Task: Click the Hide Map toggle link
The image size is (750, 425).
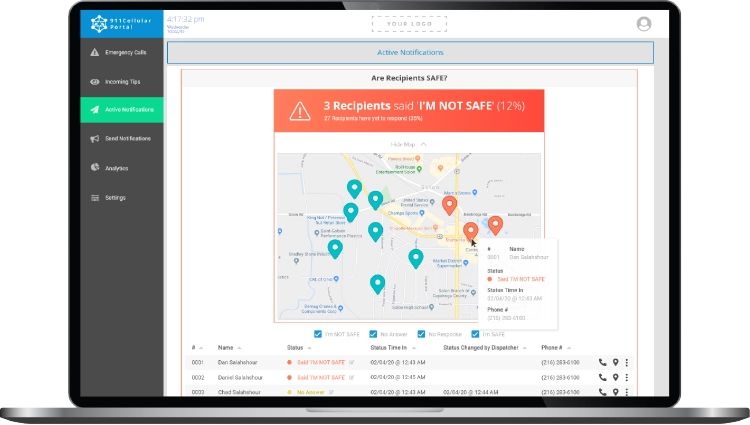Action: click(403, 144)
